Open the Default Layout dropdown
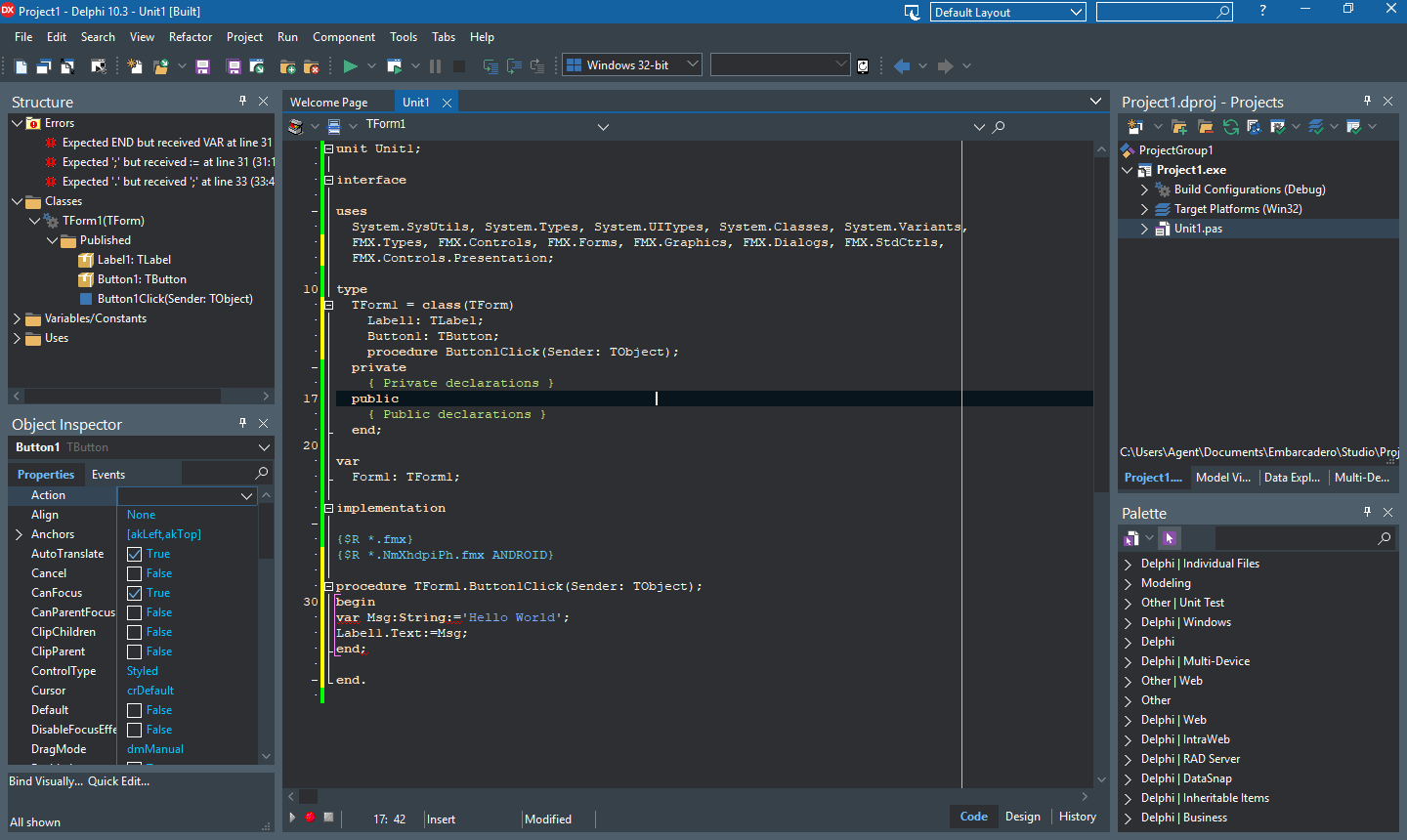Image resolution: width=1407 pixels, height=840 pixels. [1076, 12]
